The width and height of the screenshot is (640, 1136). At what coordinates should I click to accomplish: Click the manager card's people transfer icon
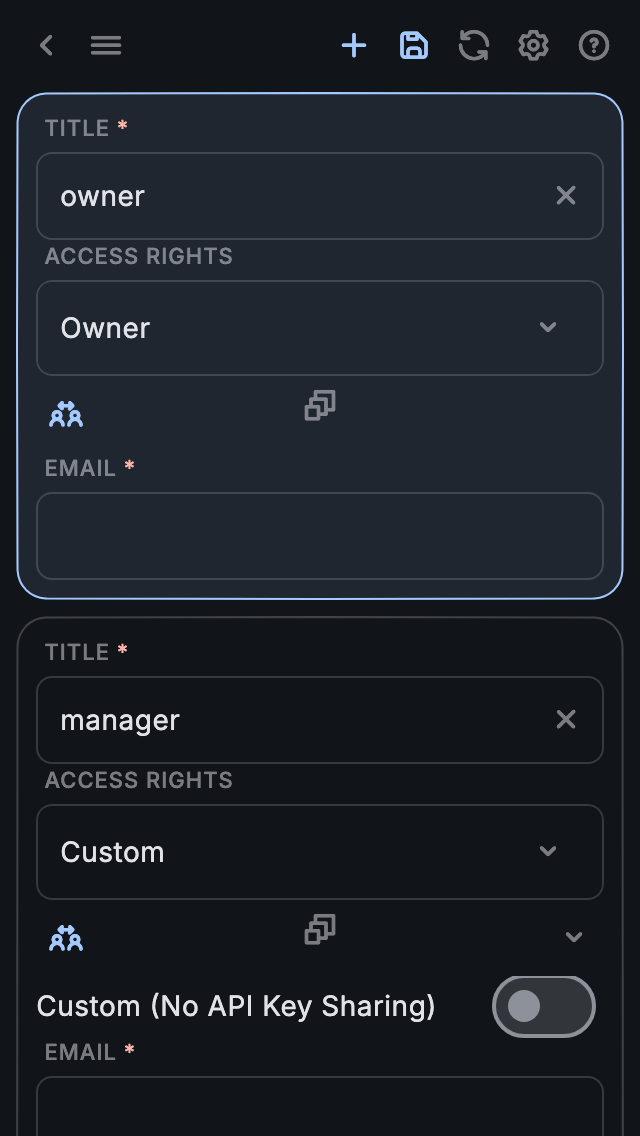click(x=66, y=937)
